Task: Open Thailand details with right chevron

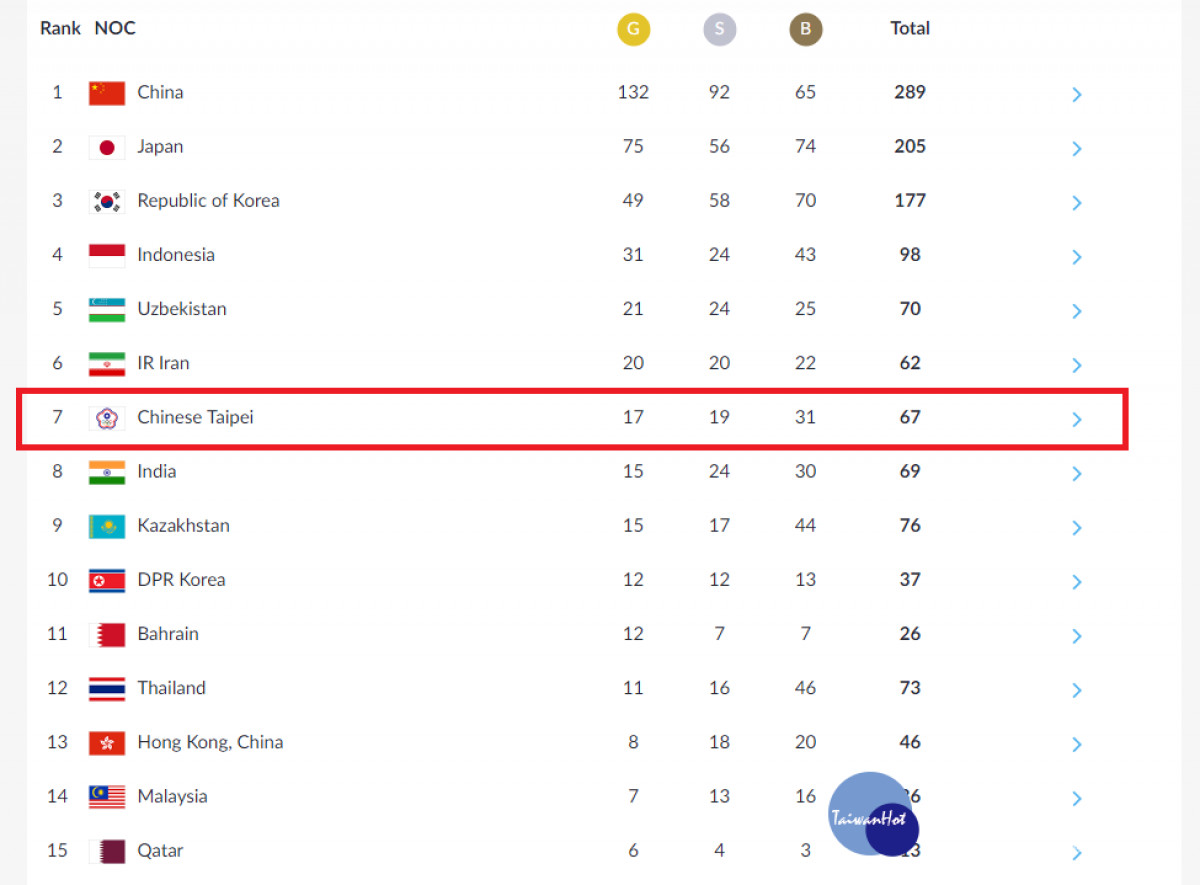Action: point(1077,690)
